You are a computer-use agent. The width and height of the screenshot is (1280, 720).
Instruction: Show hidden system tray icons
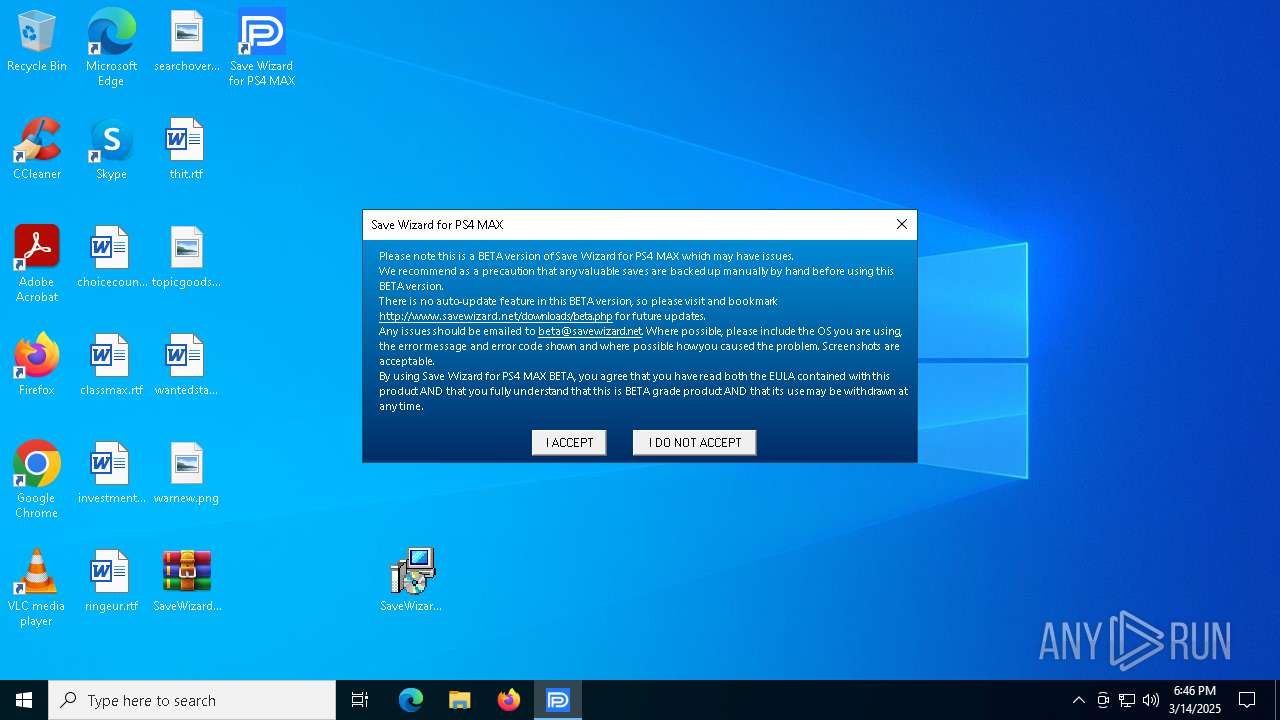click(1078, 700)
